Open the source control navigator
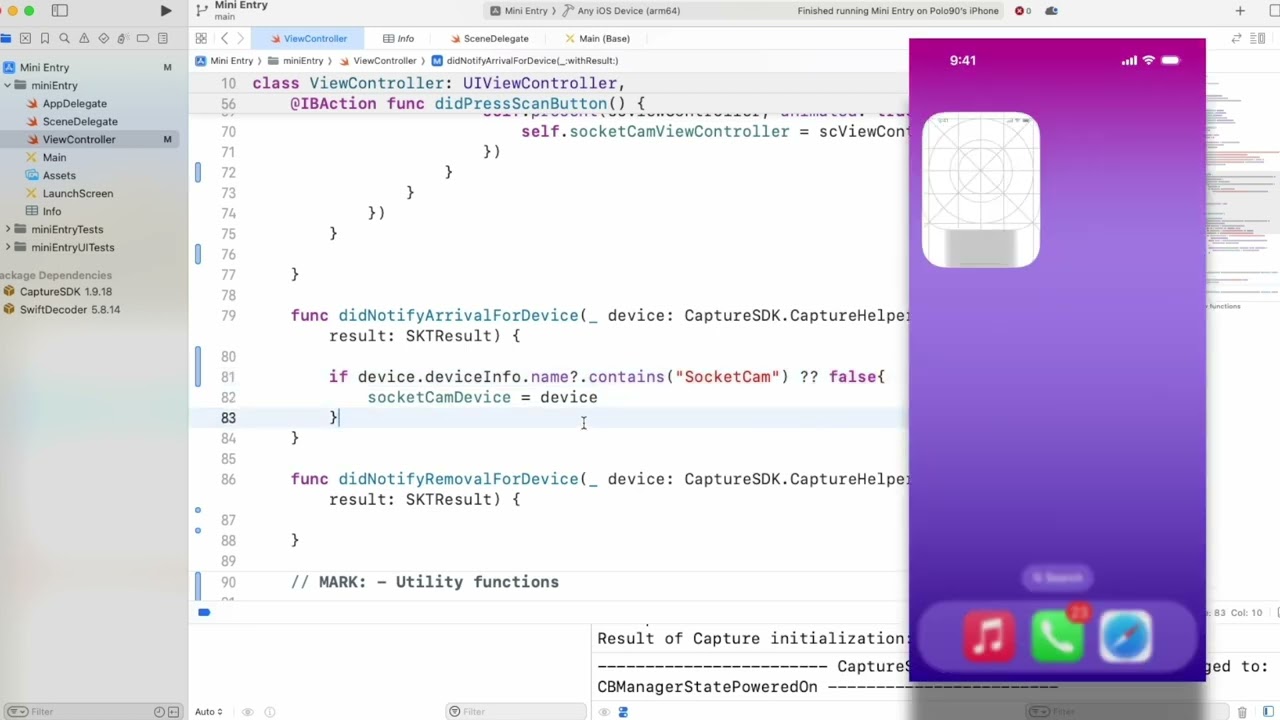This screenshot has width=1280, height=720. tap(25, 39)
